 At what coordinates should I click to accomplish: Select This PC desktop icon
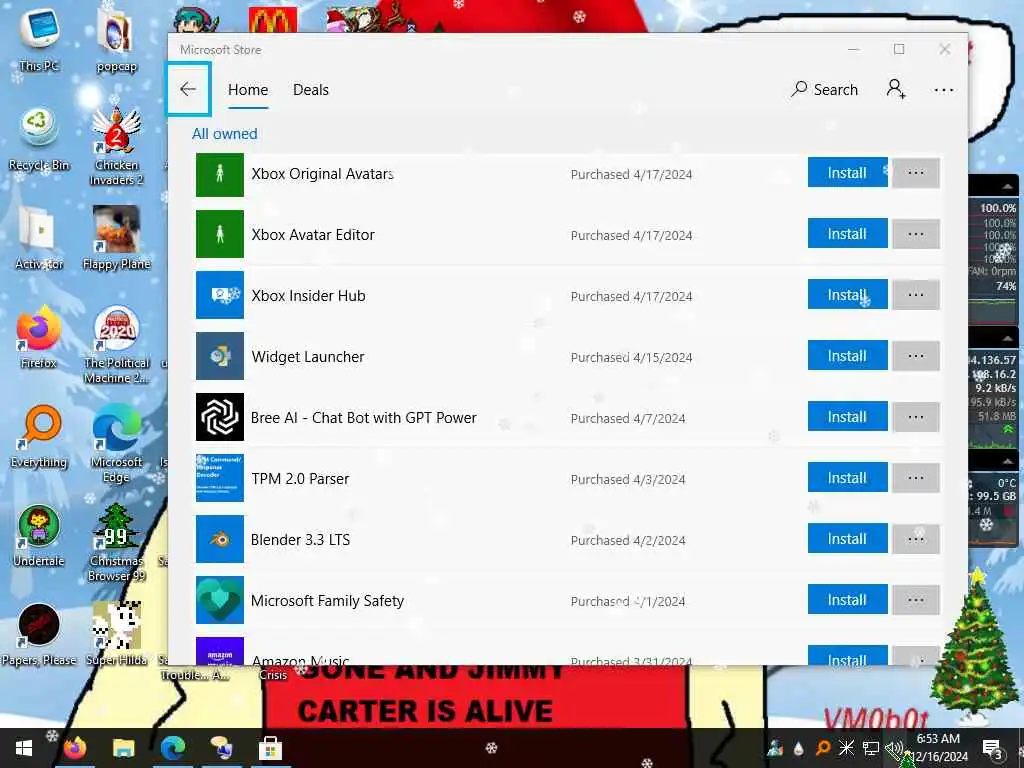point(39,40)
